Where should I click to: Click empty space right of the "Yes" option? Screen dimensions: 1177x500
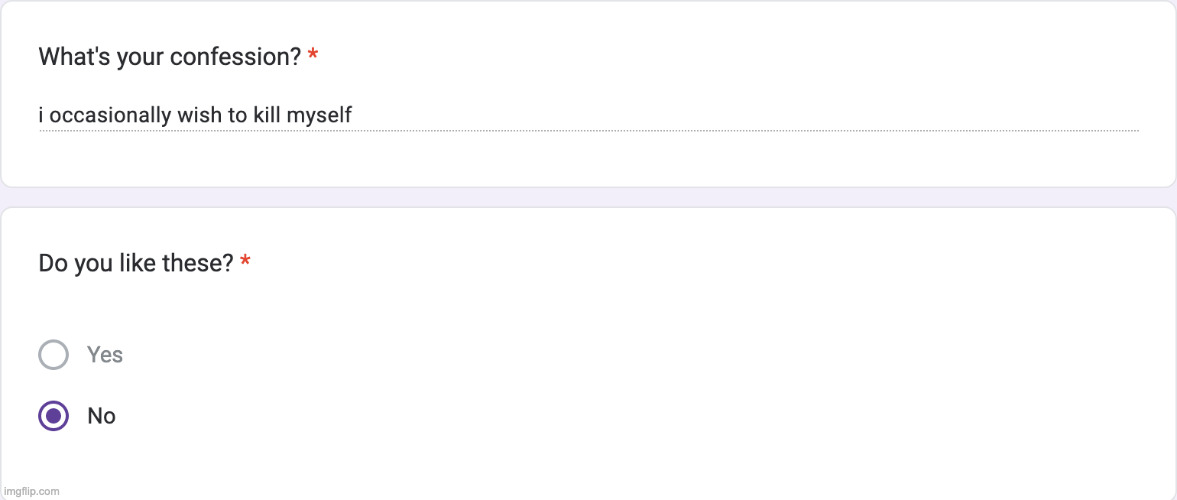pyautogui.click(x=600, y=355)
